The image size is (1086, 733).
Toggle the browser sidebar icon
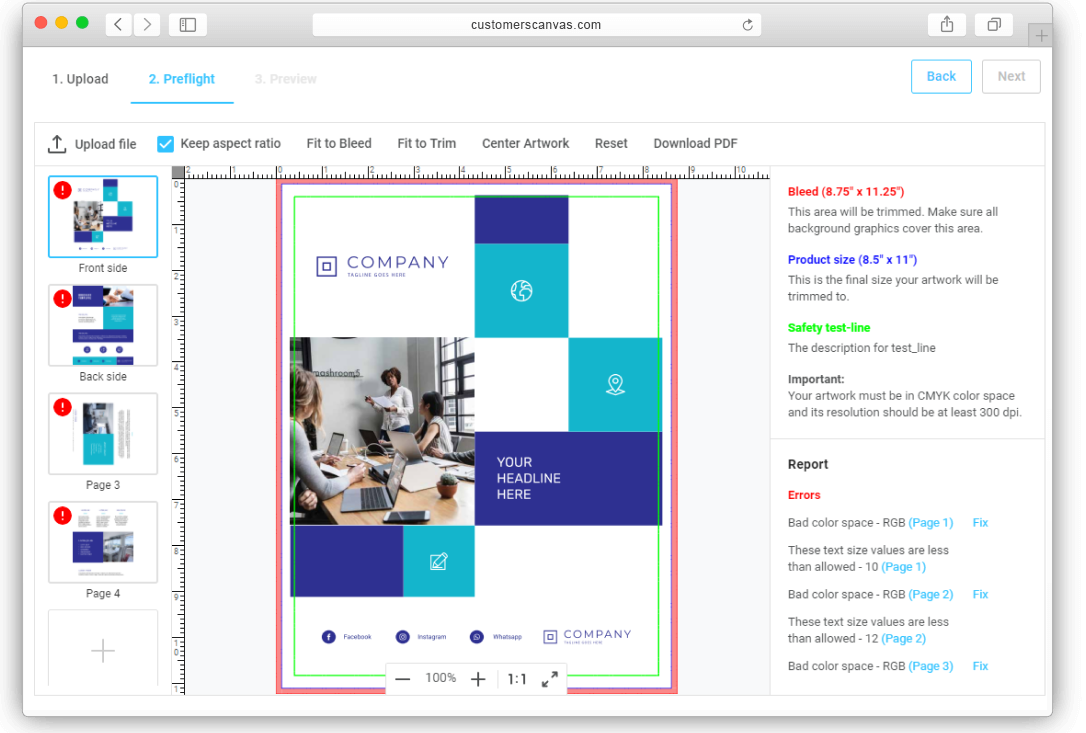(188, 25)
